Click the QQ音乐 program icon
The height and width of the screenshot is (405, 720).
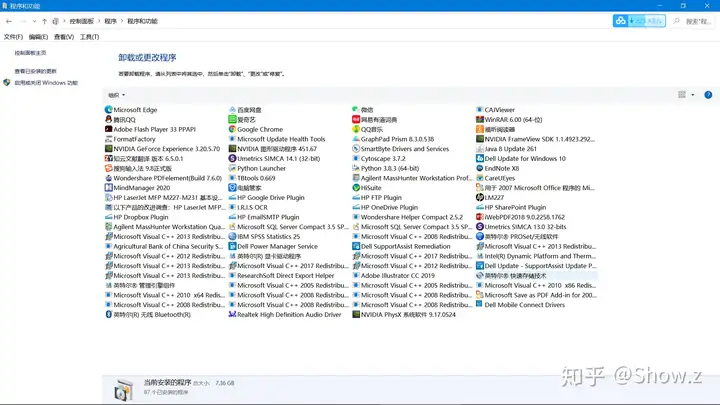tap(356, 129)
